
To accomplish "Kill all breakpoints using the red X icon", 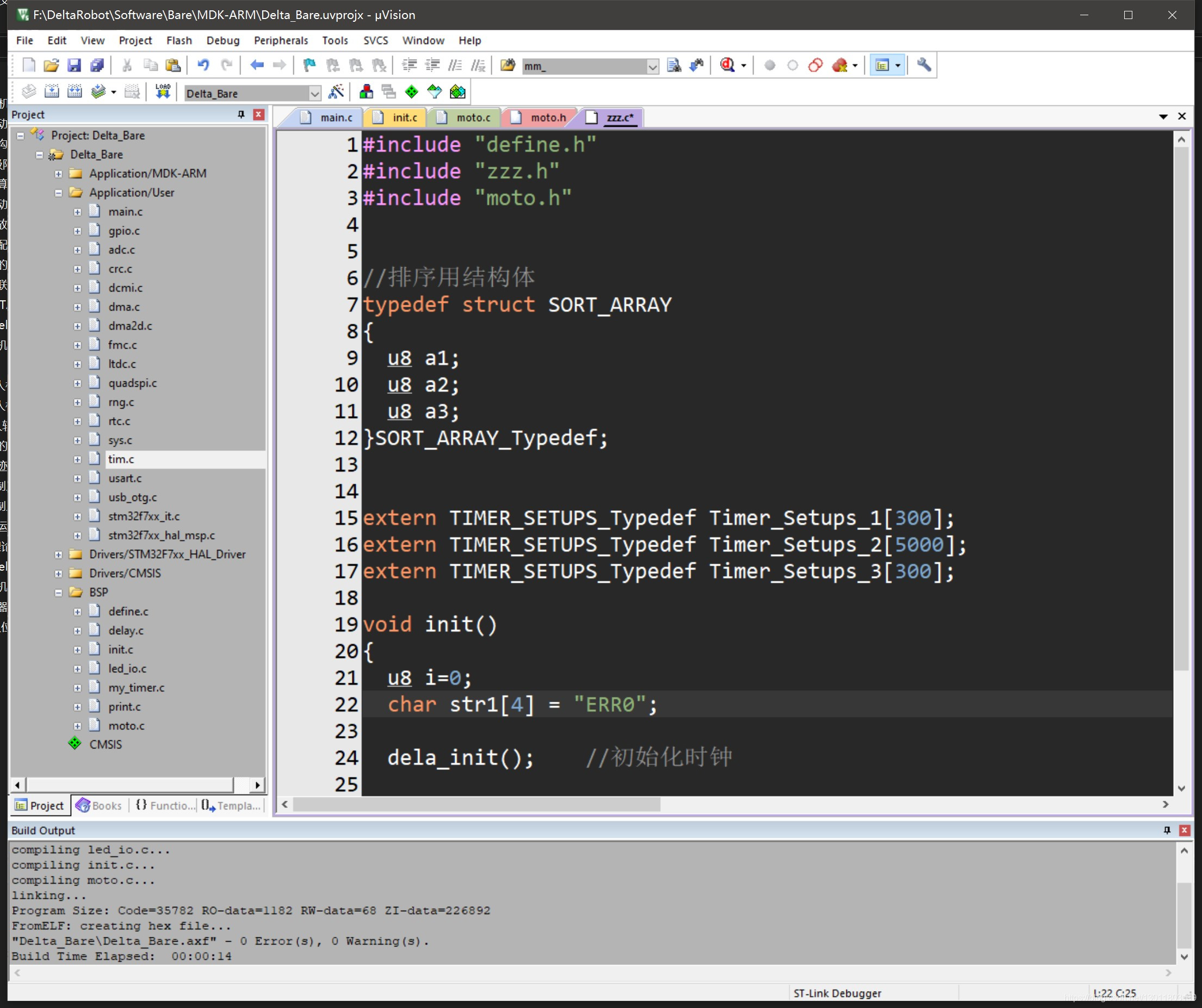I will click(x=840, y=65).
